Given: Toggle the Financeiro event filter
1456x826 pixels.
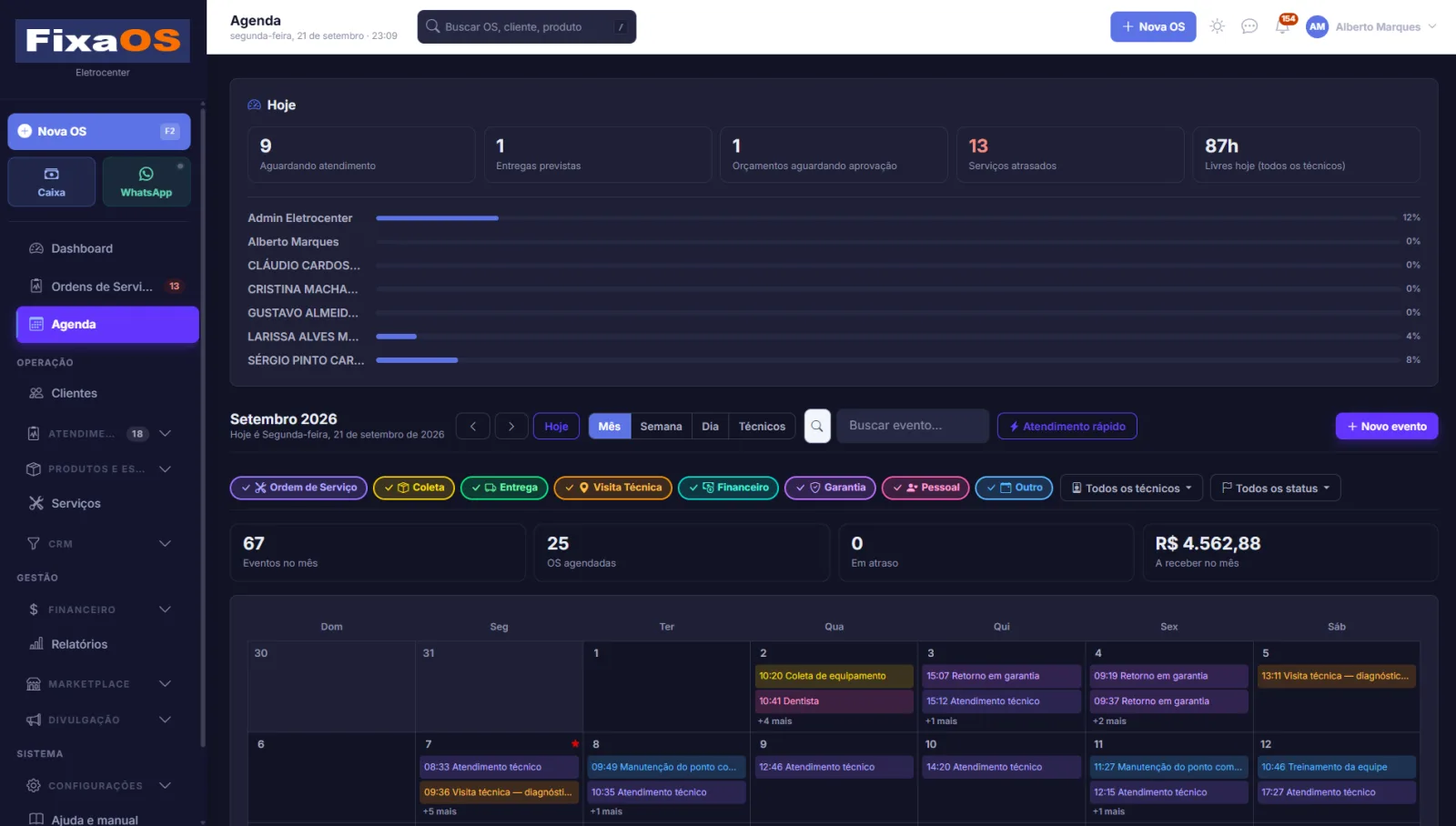Looking at the screenshot, I should click(729, 488).
